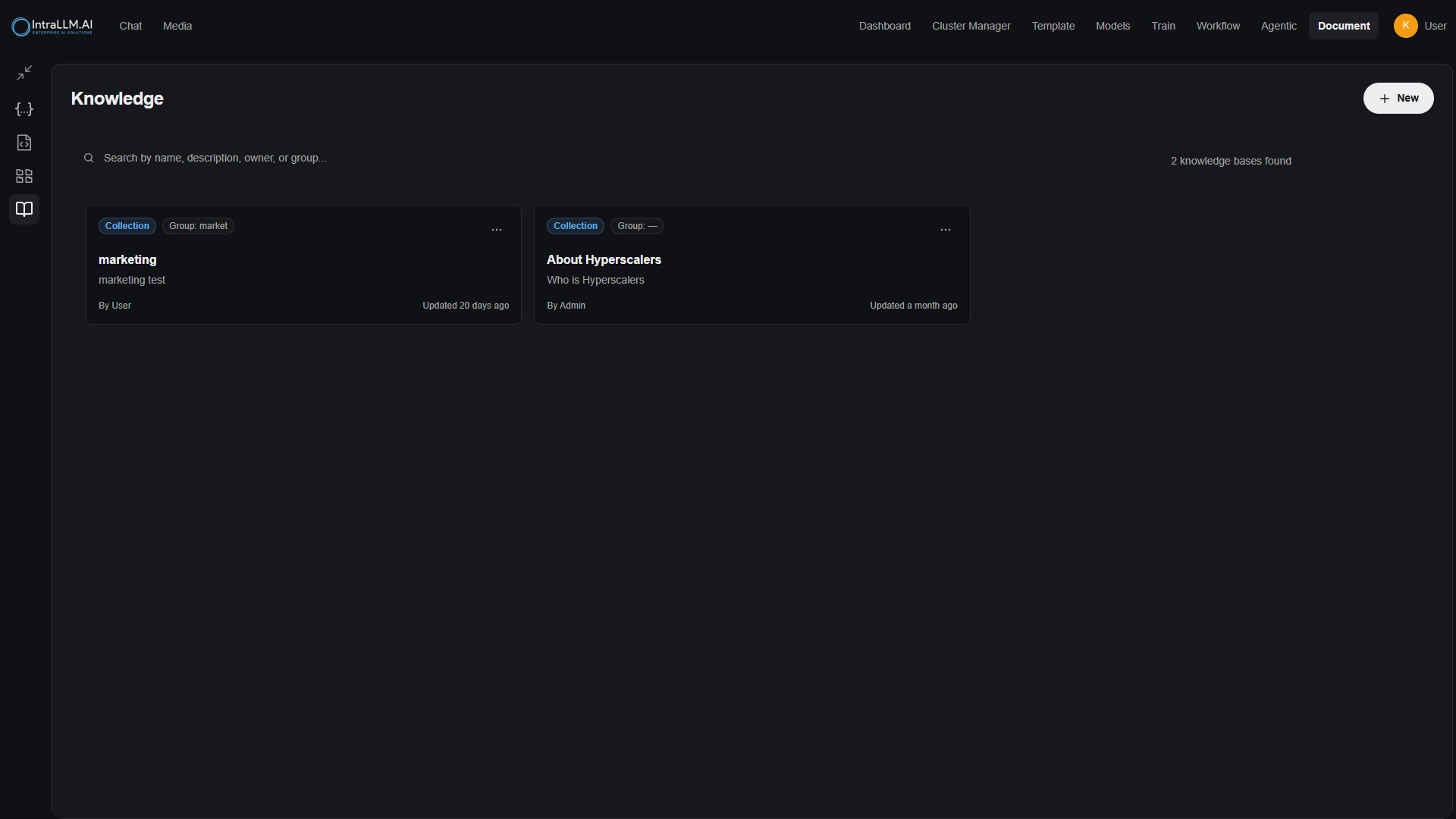This screenshot has height=819, width=1456.
Task: Open the code file sidebar icon
Action: [24, 143]
